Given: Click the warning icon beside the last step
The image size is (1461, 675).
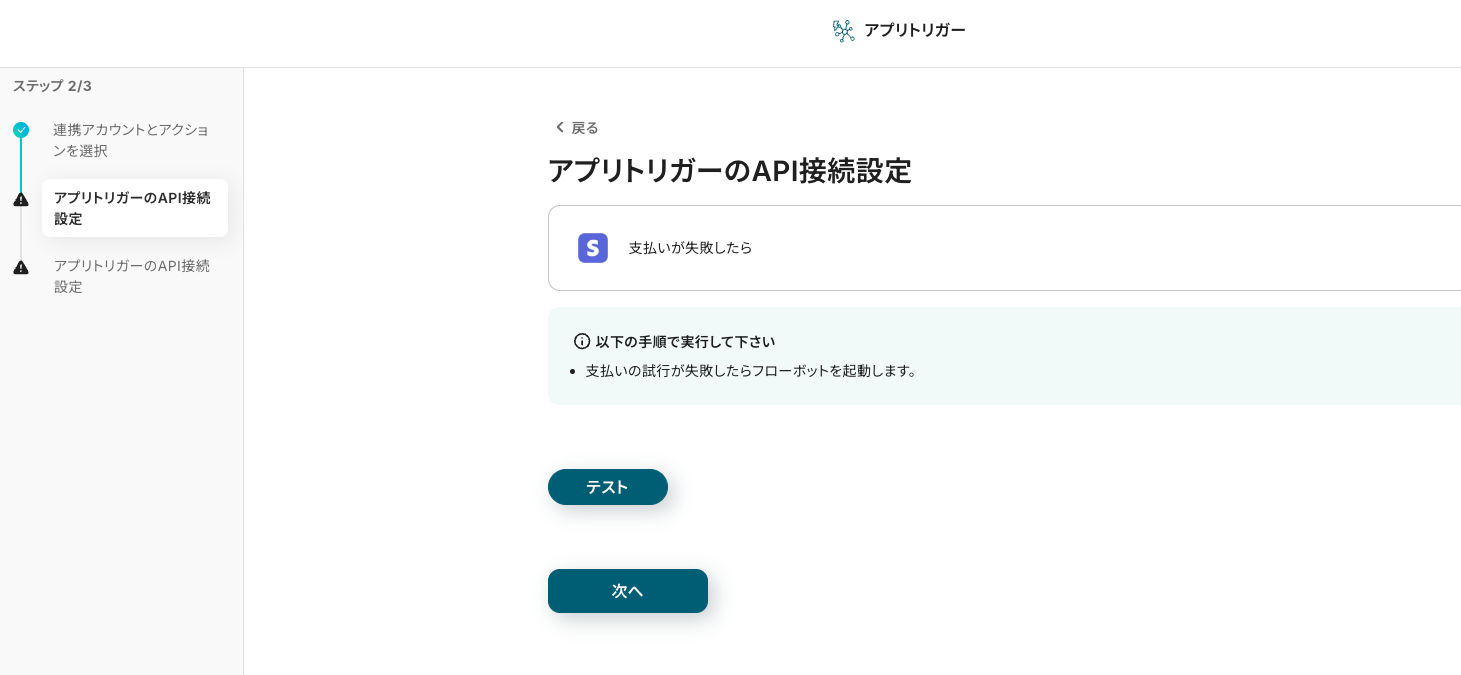Looking at the screenshot, I should [21, 267].
